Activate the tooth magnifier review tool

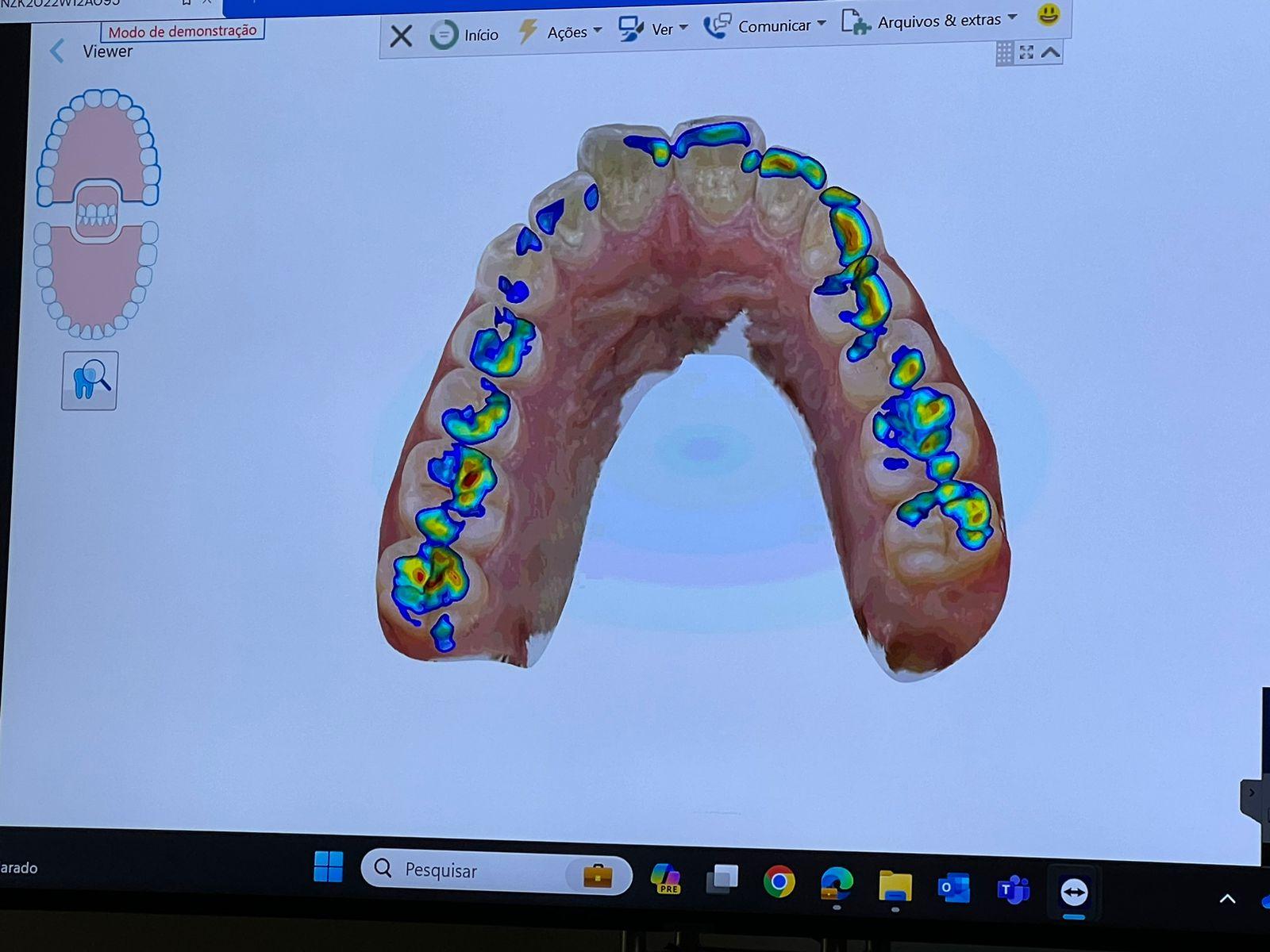point(90,381)
